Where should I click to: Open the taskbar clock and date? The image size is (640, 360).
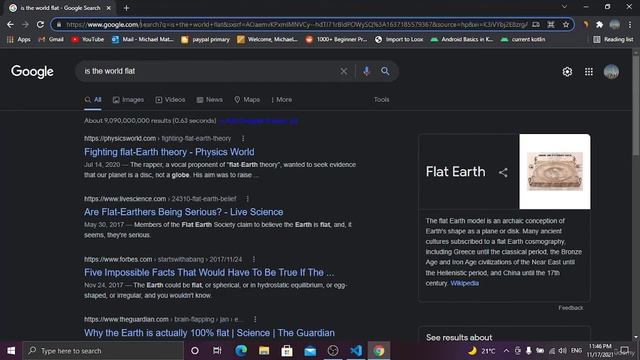coord(600,351)
